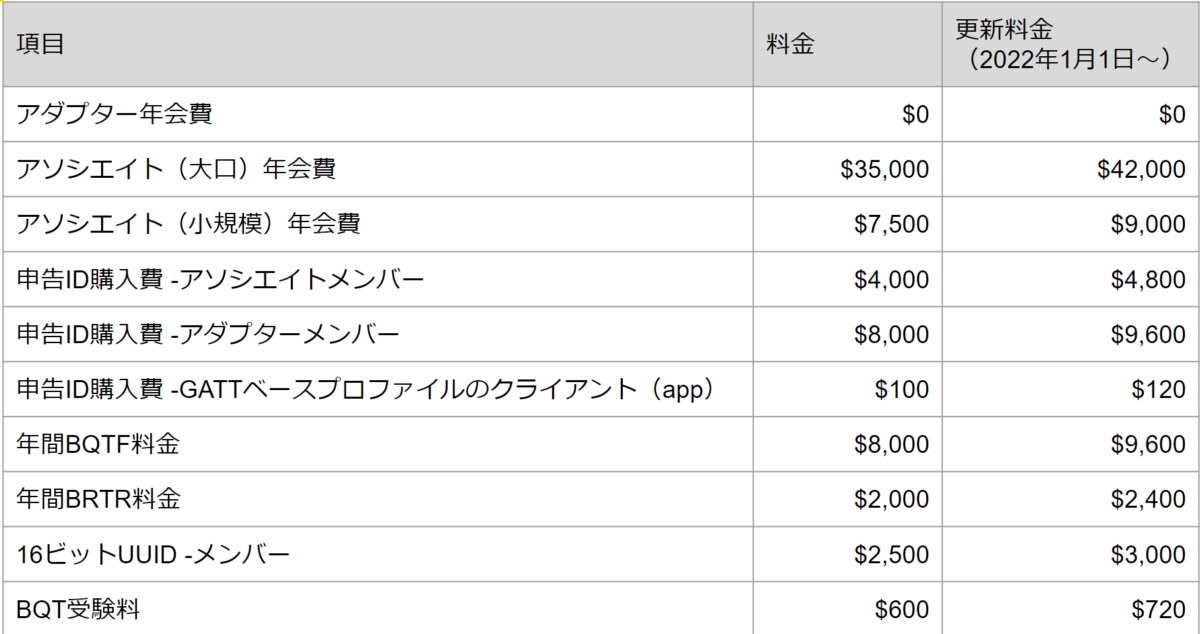The width and height of the screenshot is (1200, 634).
Task: Select the アダプター年会費 row label
Action: 377,115
